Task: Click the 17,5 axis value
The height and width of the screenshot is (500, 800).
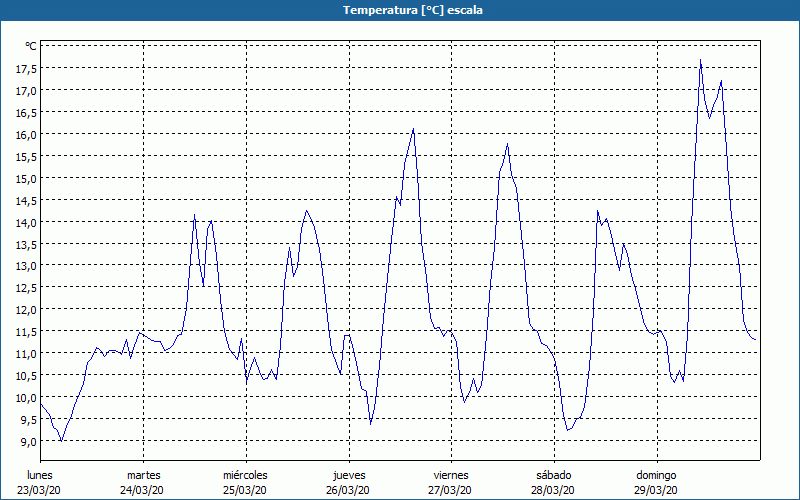Action: tap(26, 68)
